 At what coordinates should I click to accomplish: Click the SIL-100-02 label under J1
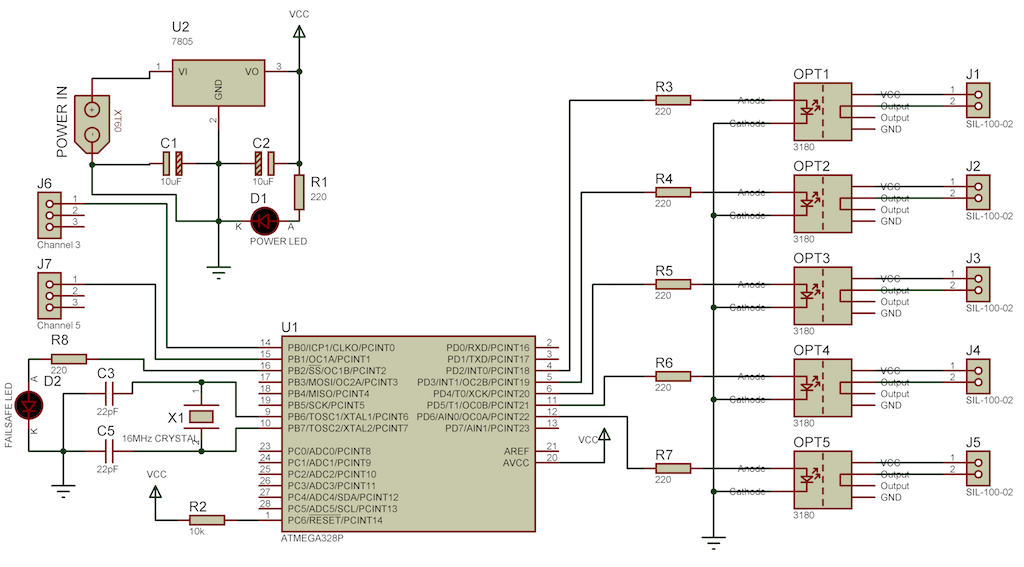(989, 124)
